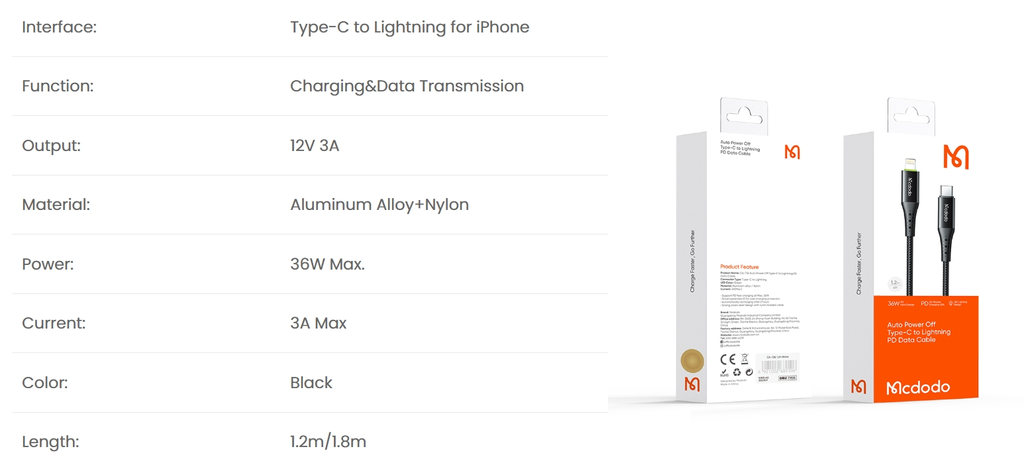This screenshot has height=465, width=1024.
Task: Click the small logo at back box bottom
Action: (691, 385)
